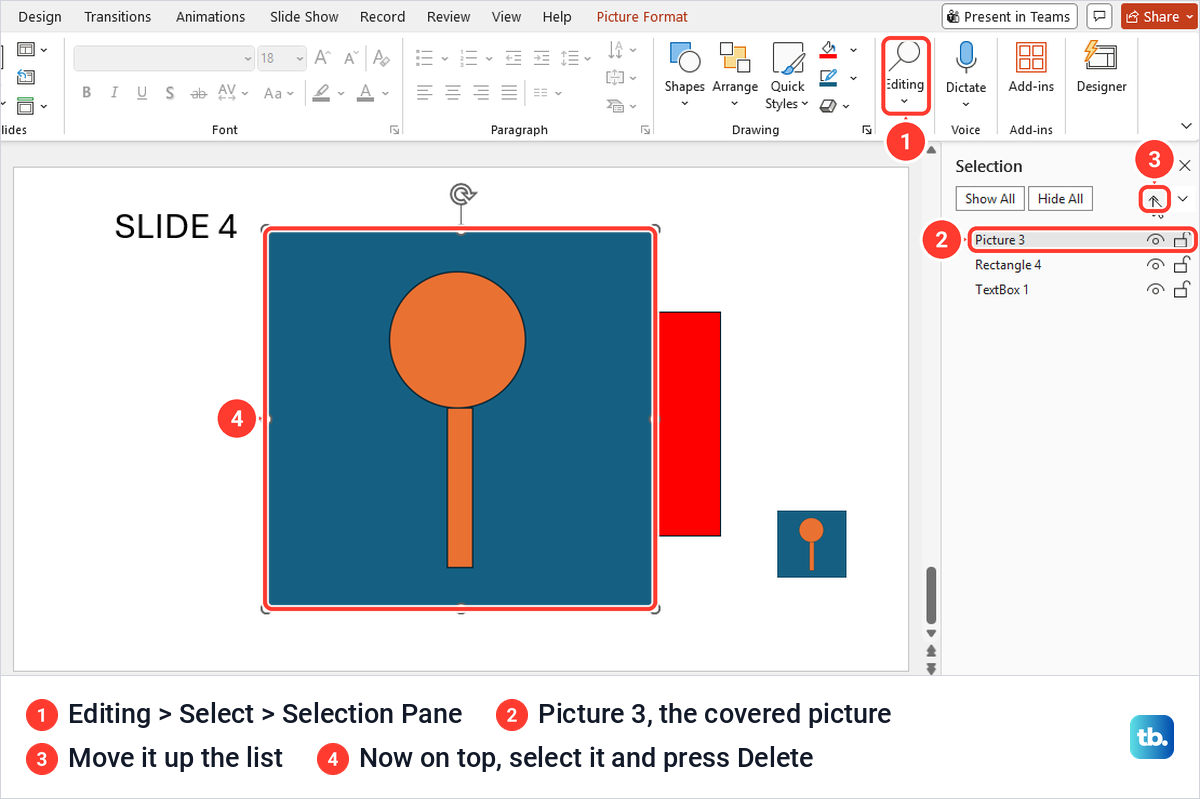
Task: Lock the Rectangle 4 object
Action: click(1181, 264)
